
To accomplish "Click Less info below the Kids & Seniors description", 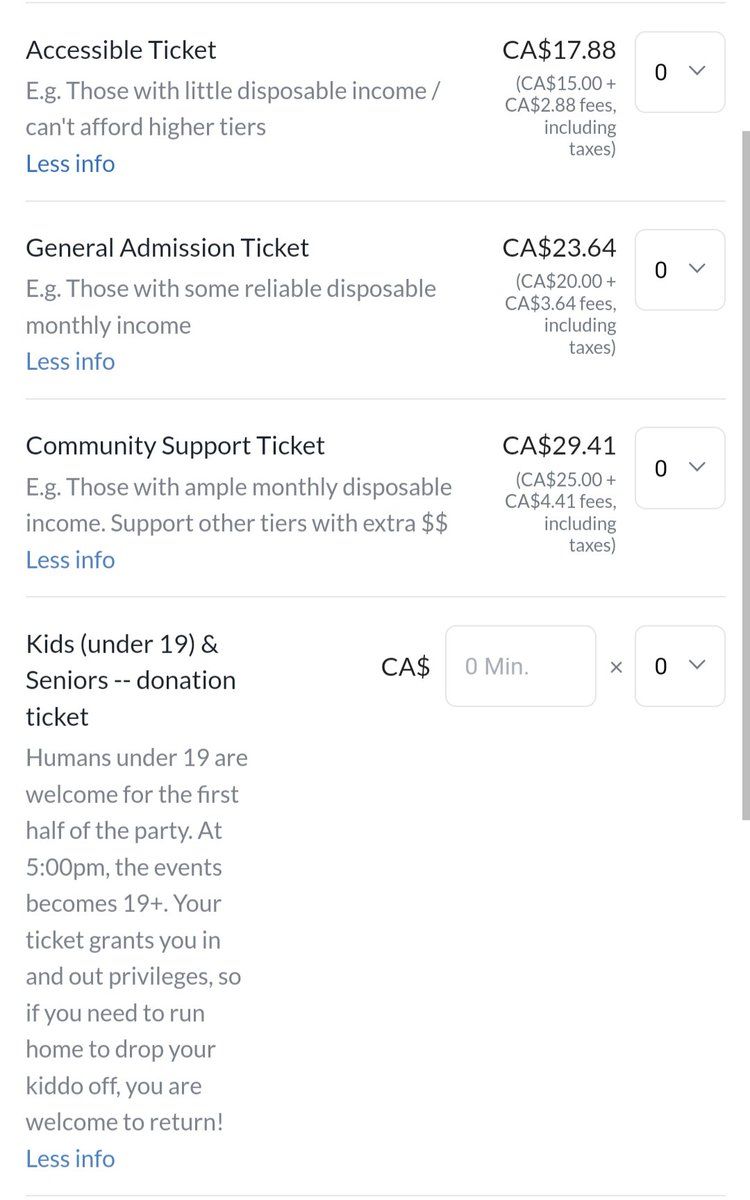I will (x=70, y=1159).
